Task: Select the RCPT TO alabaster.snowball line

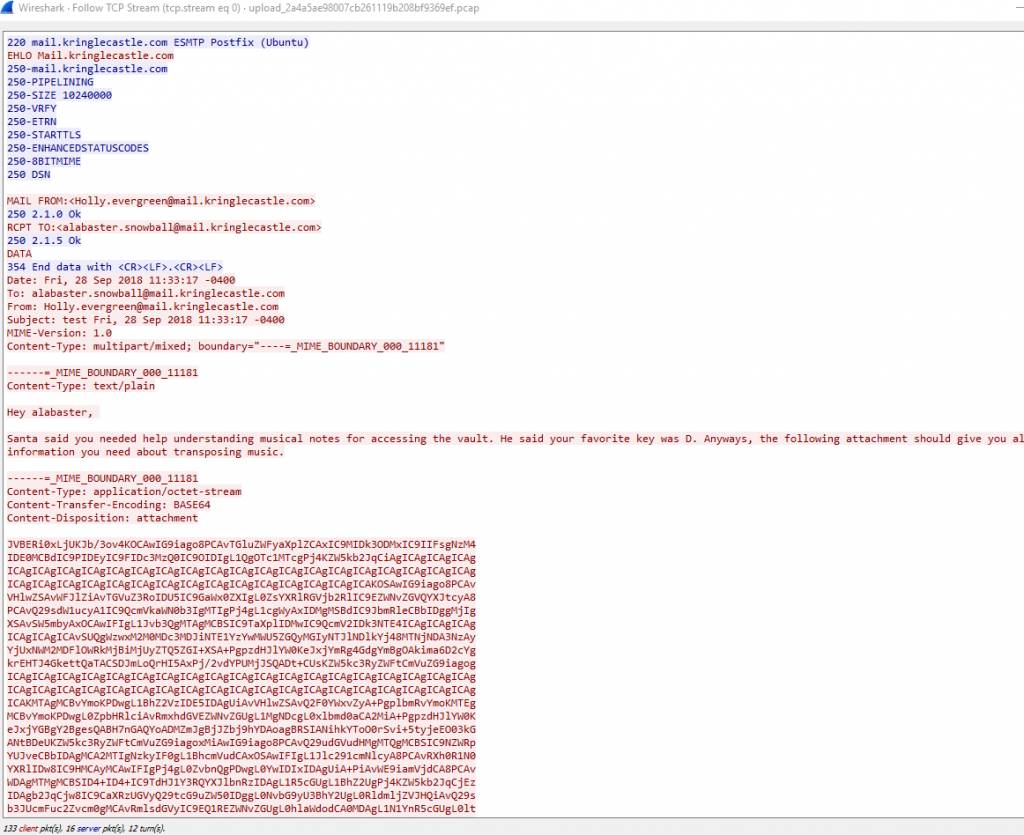Action: tap(163, 227)
